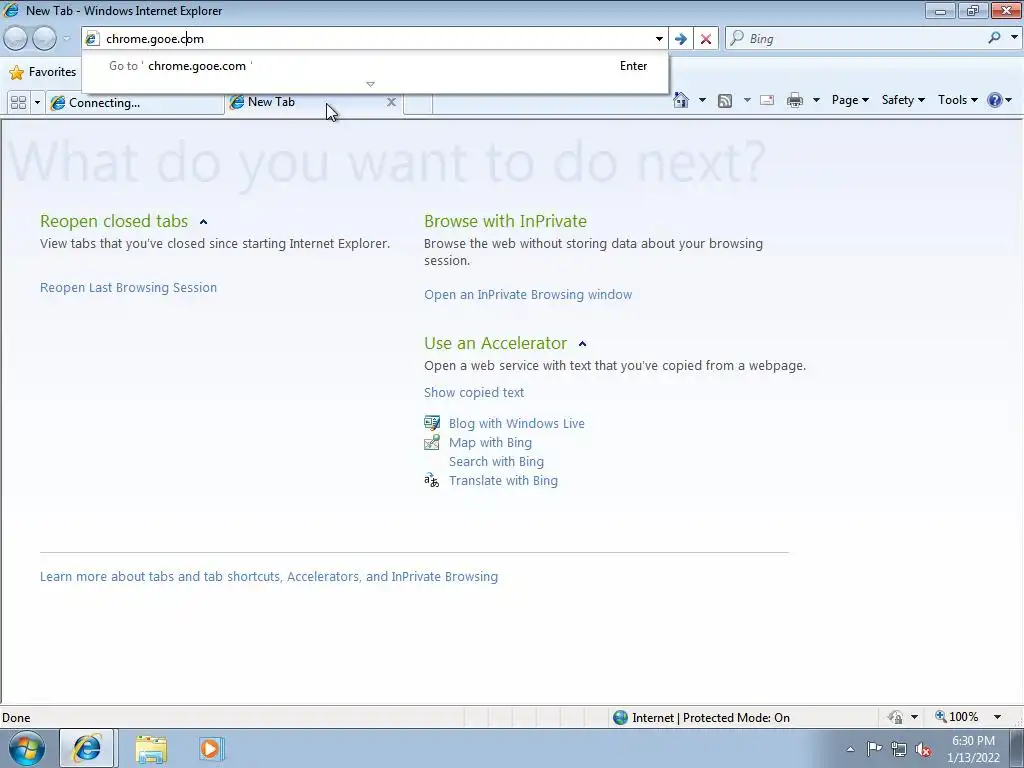1024x768 pixels.
Task: Open Action Center flag tray icon
Action: point(874,749)
